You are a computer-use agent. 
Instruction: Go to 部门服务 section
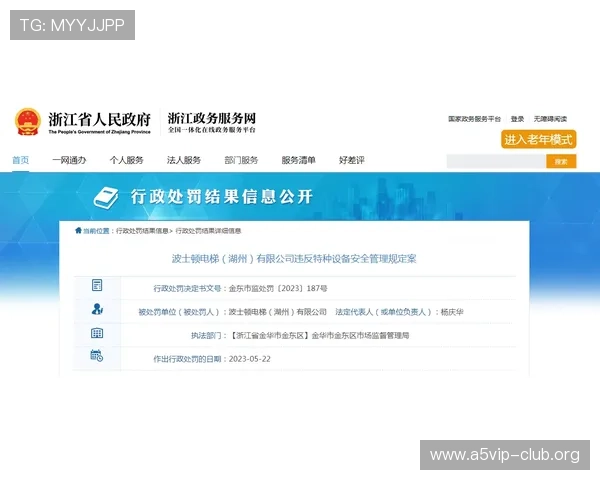coord(241,160)
